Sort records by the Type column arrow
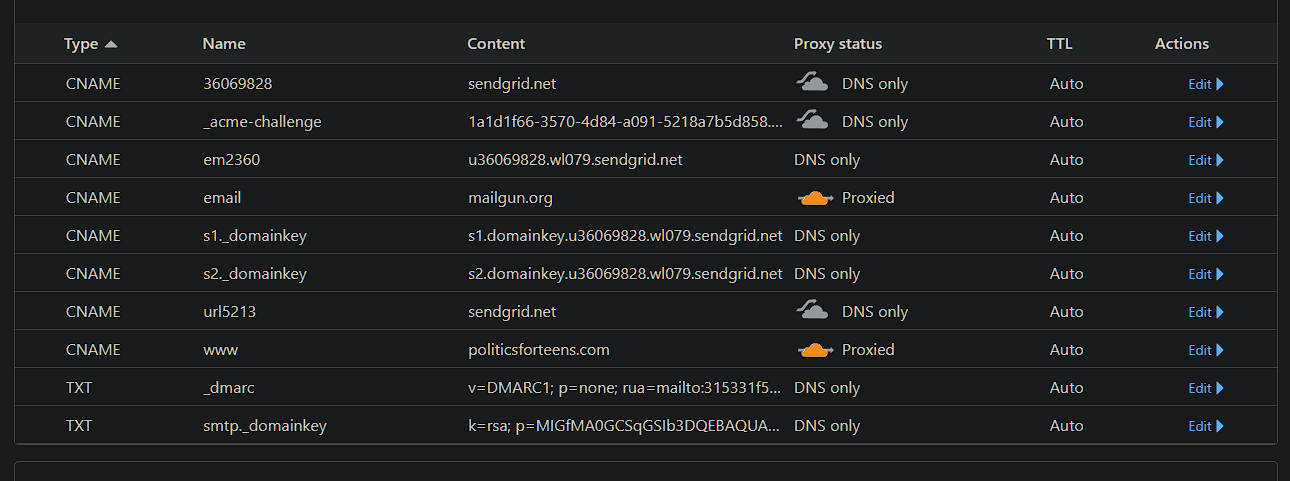The image size is (1290, 481). [x=111, y=44]
